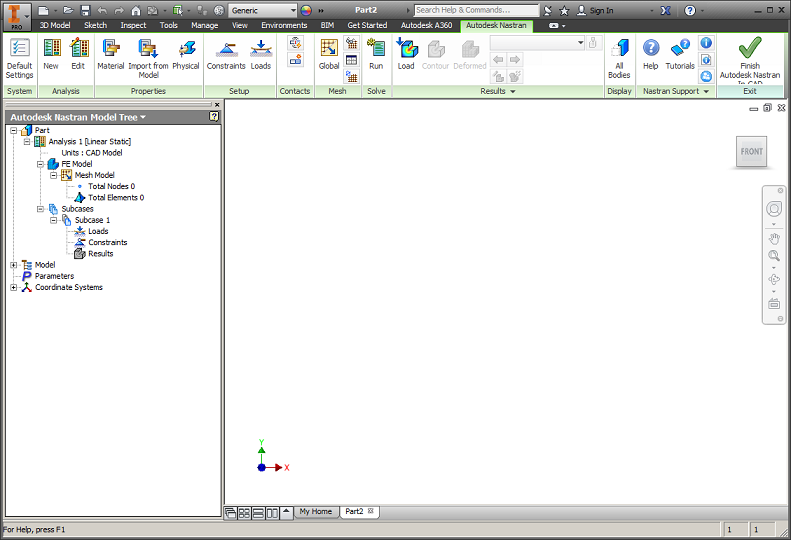Viewport: 791px width, 540px height.
Task: Click the Sign In button
Action: tap(595, 10)
